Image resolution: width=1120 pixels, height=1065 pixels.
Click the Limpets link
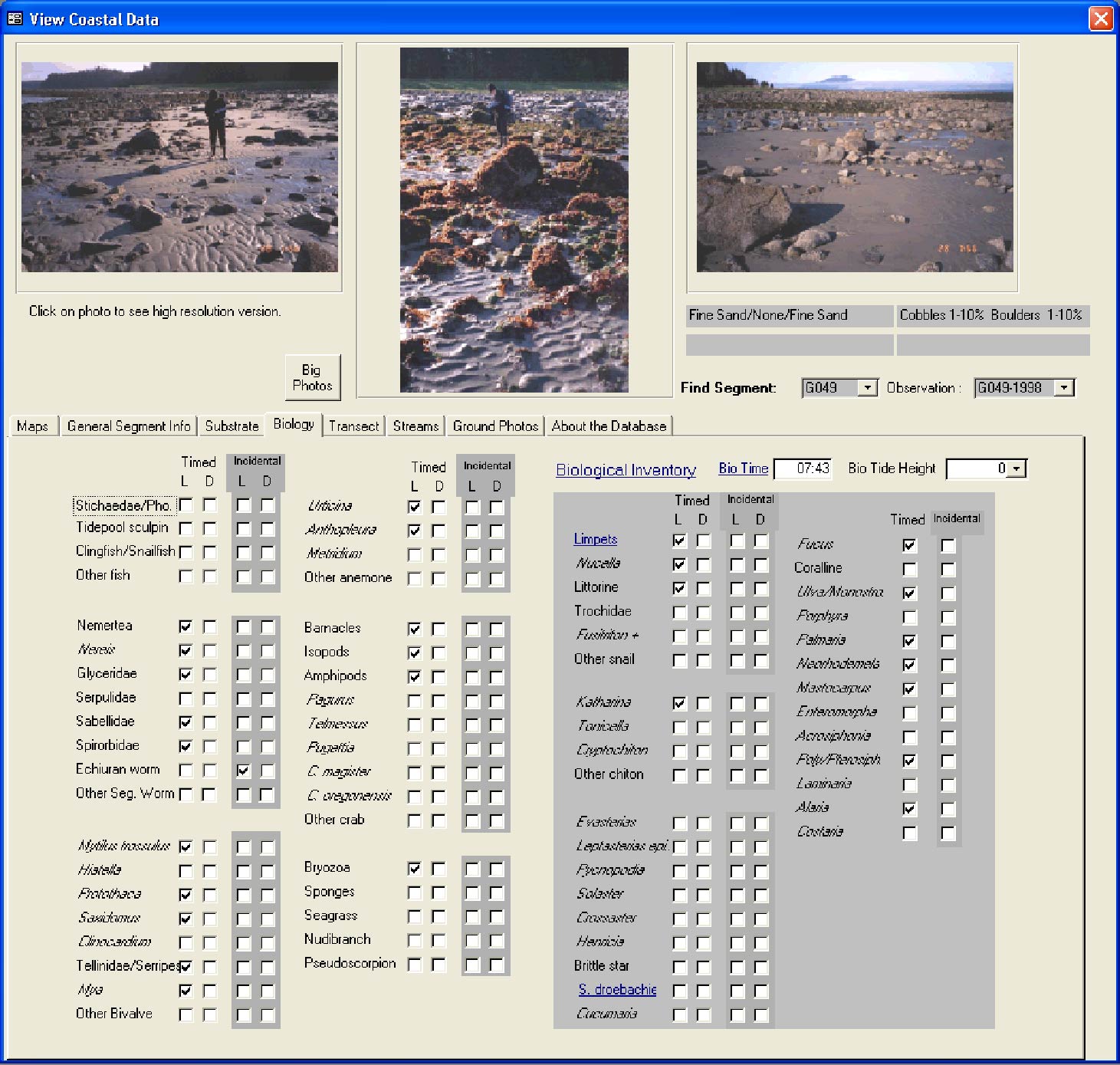point(596,539)
